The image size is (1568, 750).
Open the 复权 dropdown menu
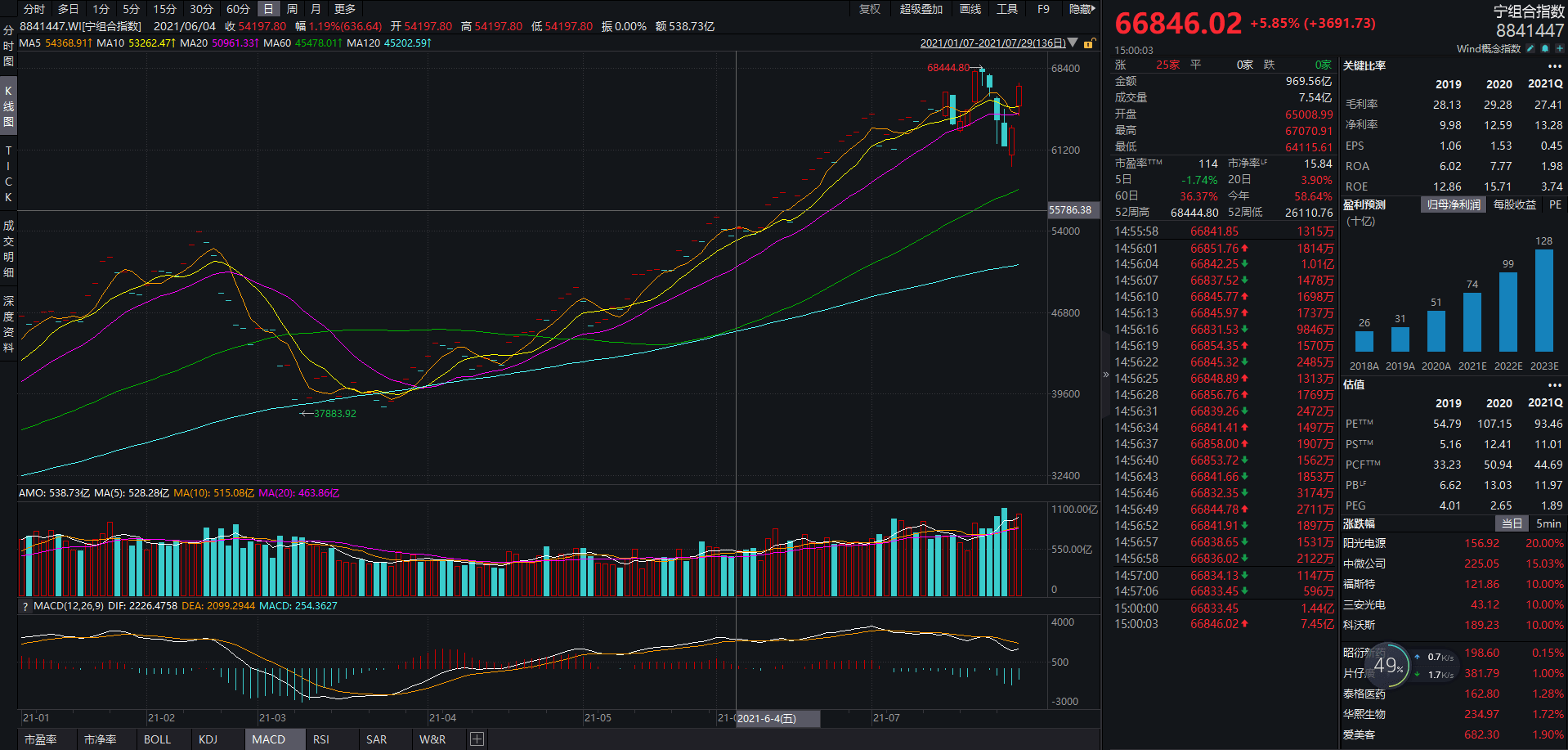coord(870,9)
